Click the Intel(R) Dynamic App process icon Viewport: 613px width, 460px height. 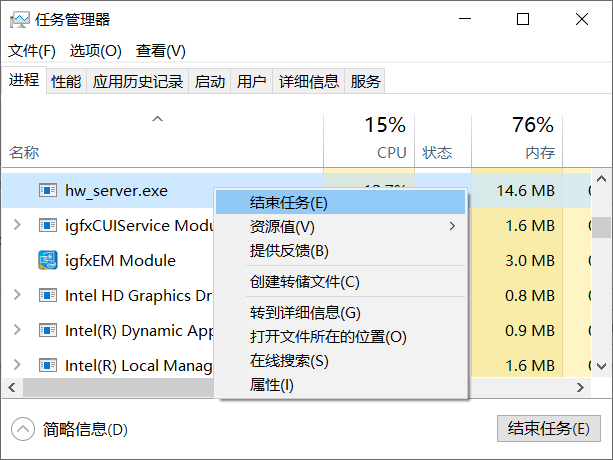click(47, 330)
